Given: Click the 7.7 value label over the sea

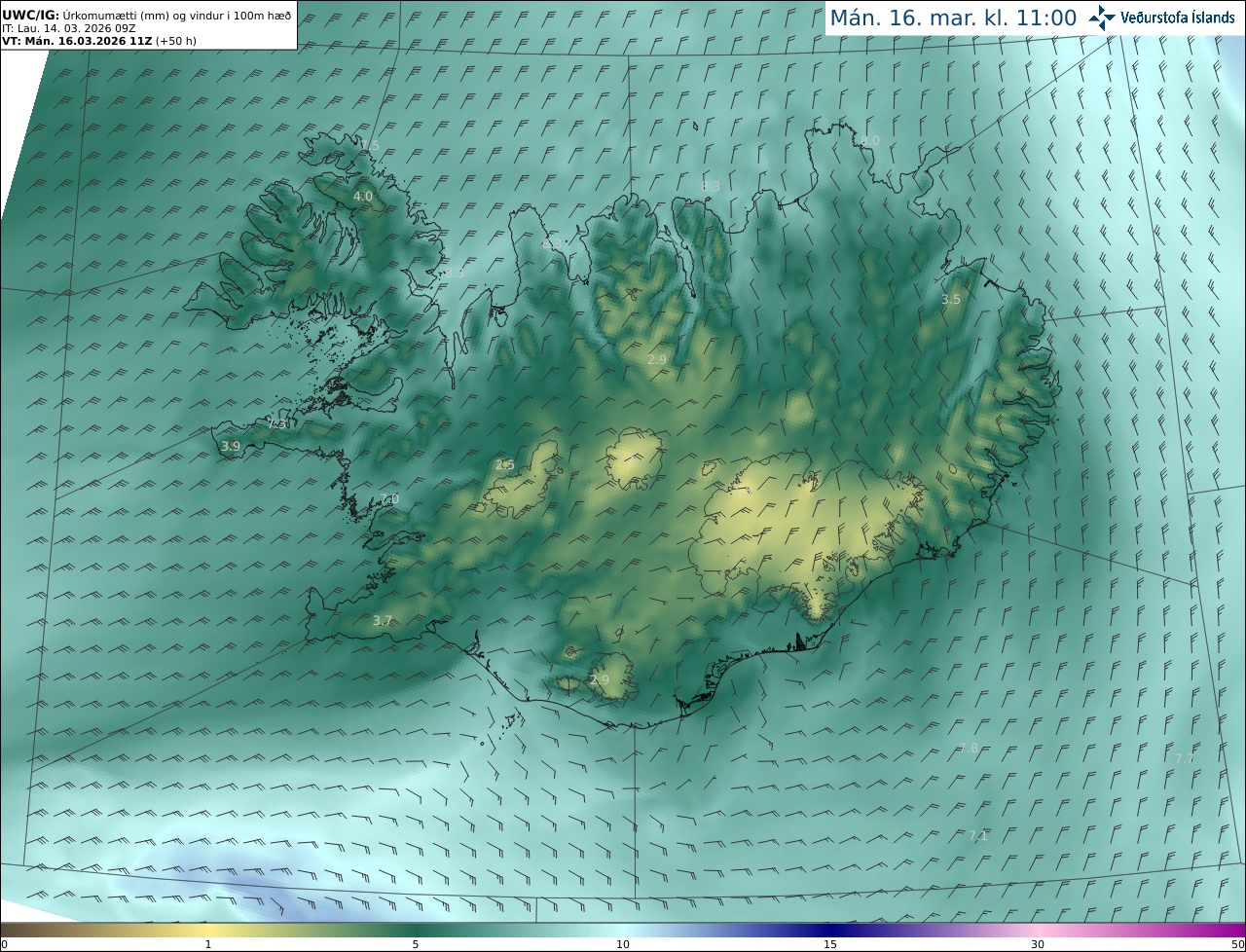Looking at the screenshot, I should pyautogui.click(x=1185, y=758).
